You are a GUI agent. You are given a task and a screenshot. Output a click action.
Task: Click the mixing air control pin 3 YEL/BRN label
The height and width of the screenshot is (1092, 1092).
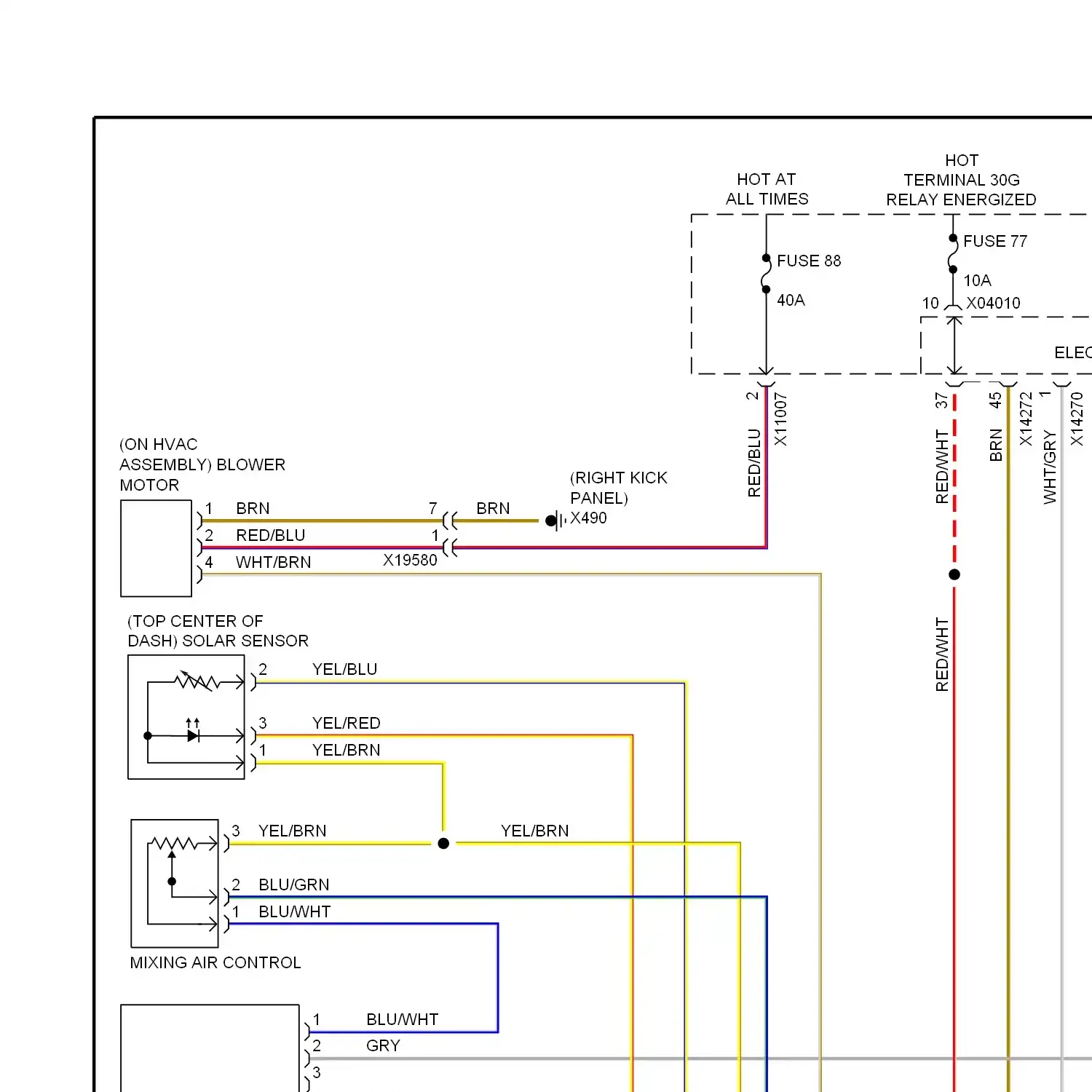tap(292, 831)
